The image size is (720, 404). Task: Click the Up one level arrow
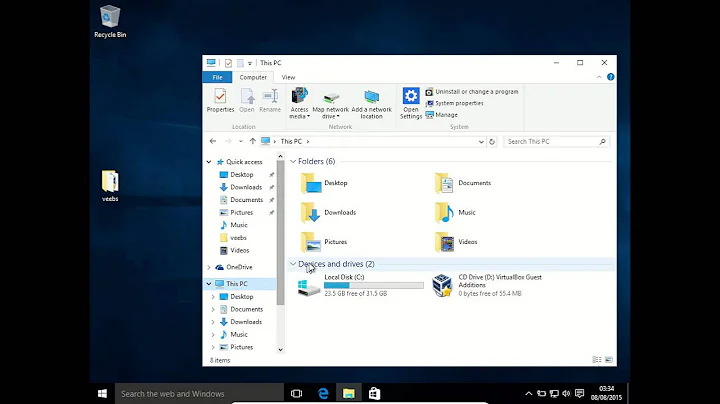click(253, 141)
